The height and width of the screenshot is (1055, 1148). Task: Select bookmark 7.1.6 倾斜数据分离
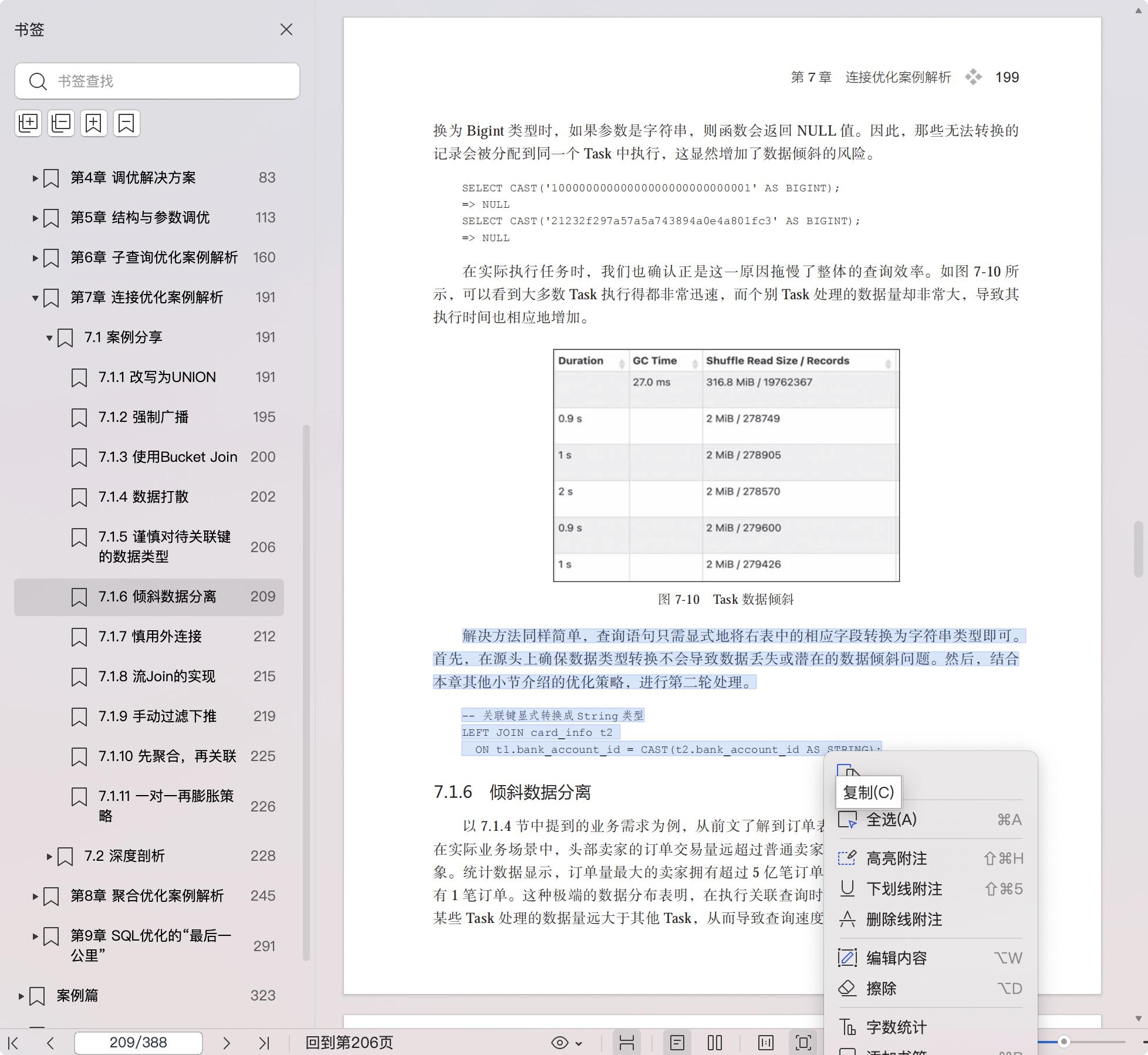point(149,597)
